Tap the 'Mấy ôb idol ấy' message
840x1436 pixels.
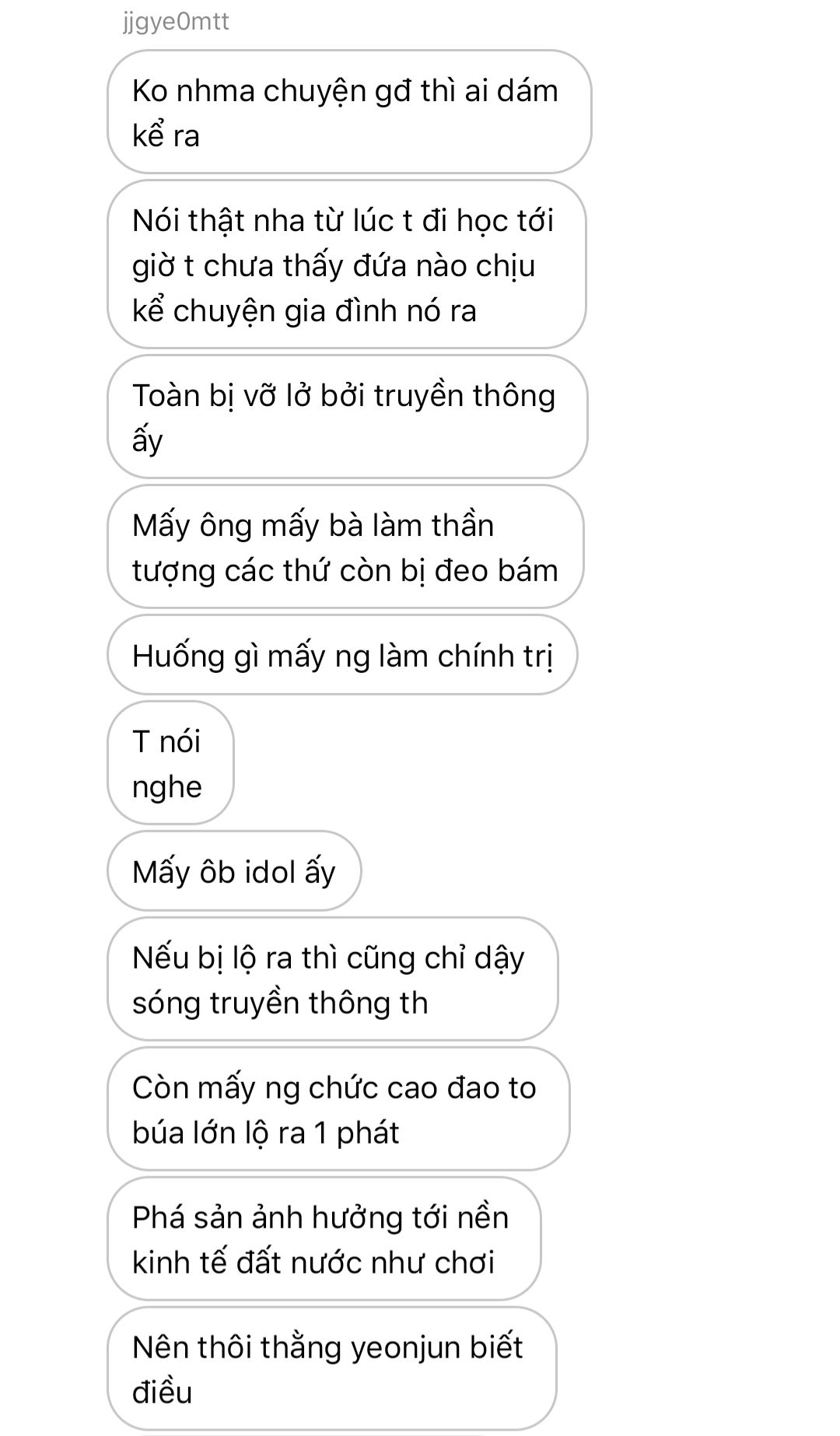tap(234, 871)
